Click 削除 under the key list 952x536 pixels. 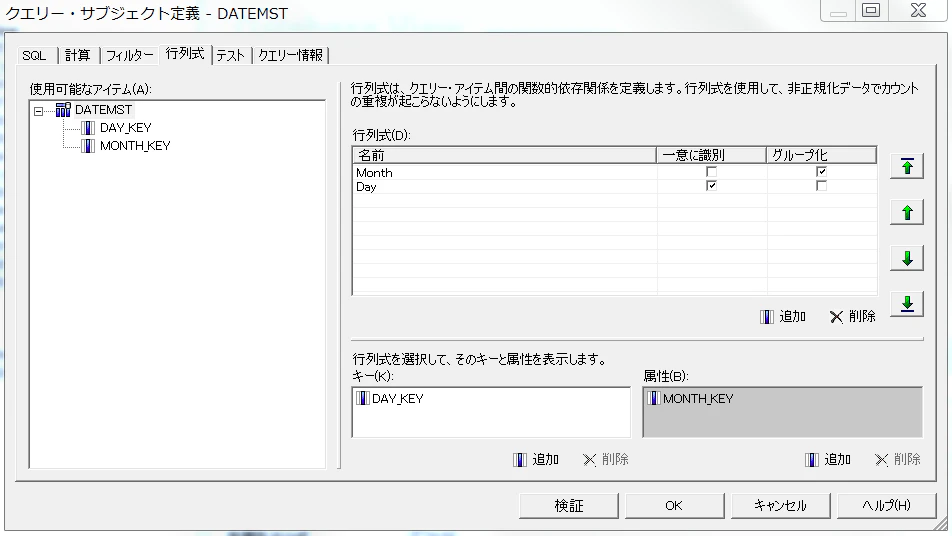[x=606, y=460]
